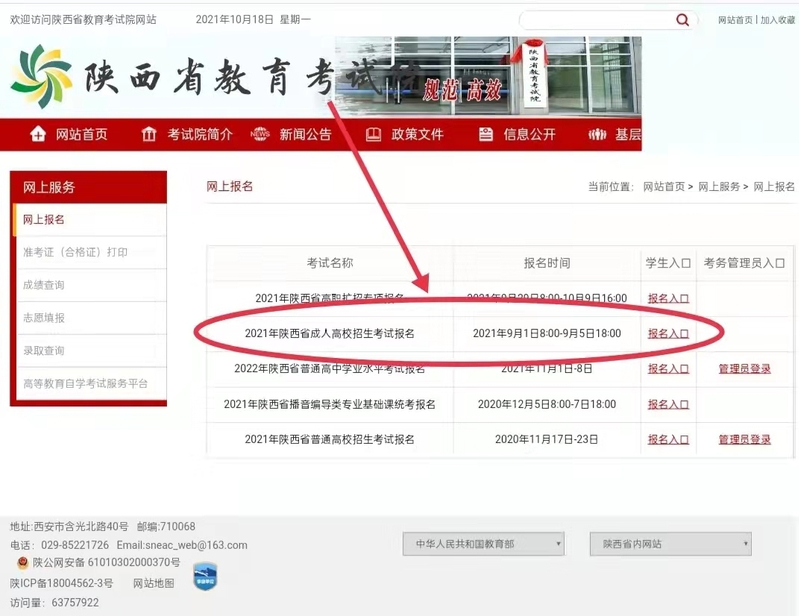Click the house icon beside 网站首页 in the red nav bar

pos(38,134)
